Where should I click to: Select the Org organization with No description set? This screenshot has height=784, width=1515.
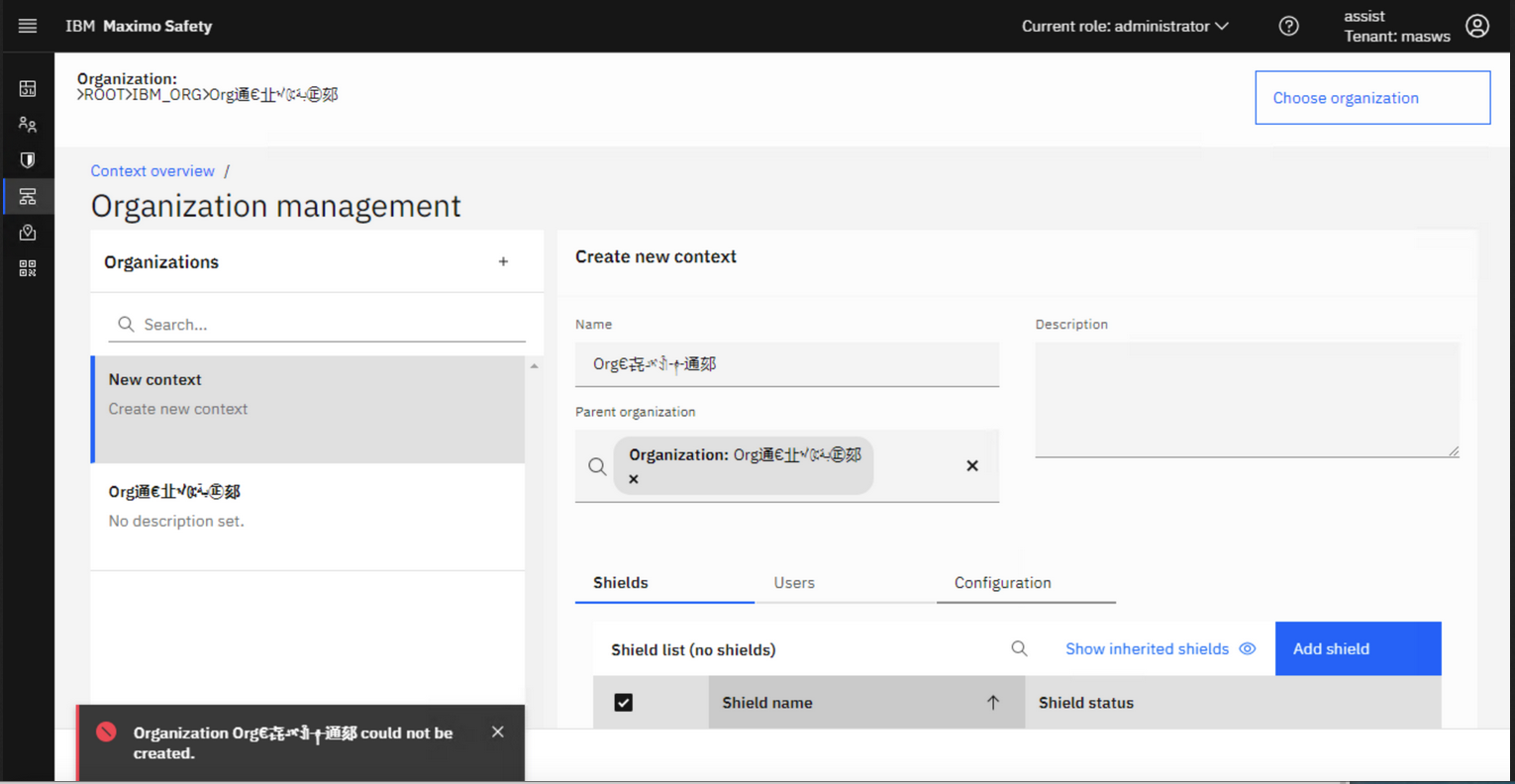click(x=308, y=516)
